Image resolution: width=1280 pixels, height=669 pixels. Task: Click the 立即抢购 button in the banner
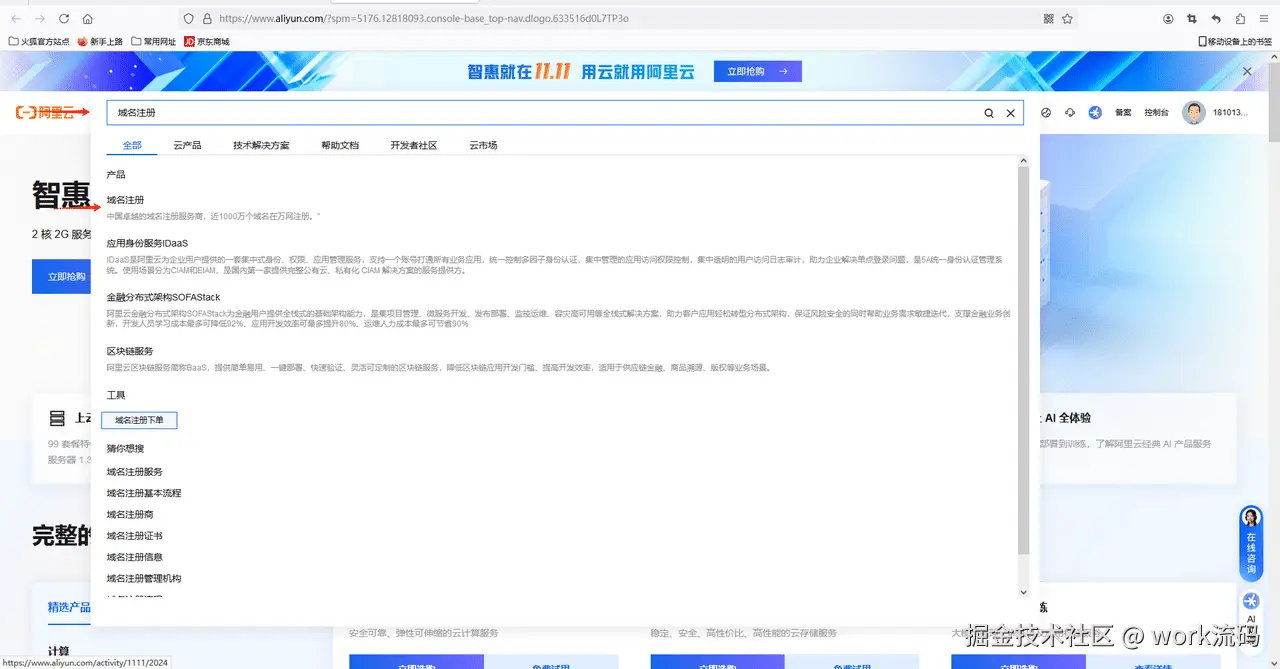tap(757, 71)
